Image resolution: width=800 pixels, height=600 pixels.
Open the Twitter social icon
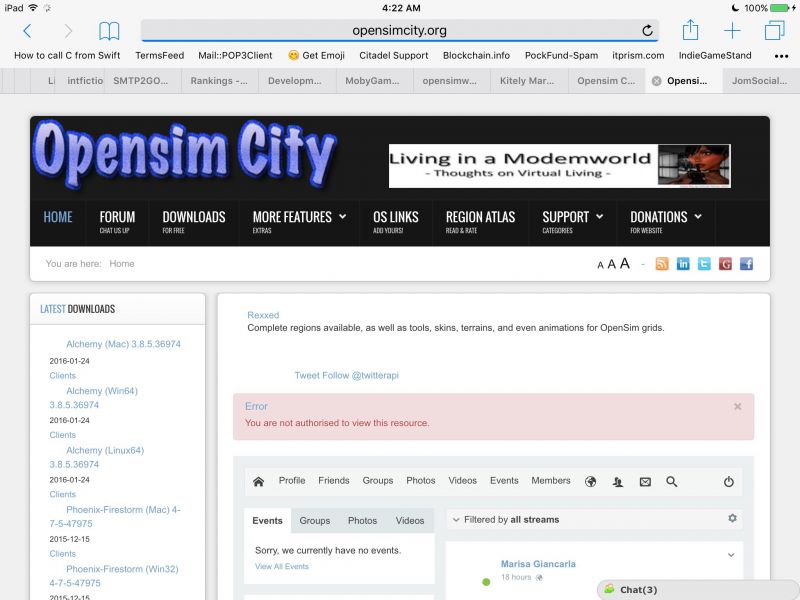[704, 264]
